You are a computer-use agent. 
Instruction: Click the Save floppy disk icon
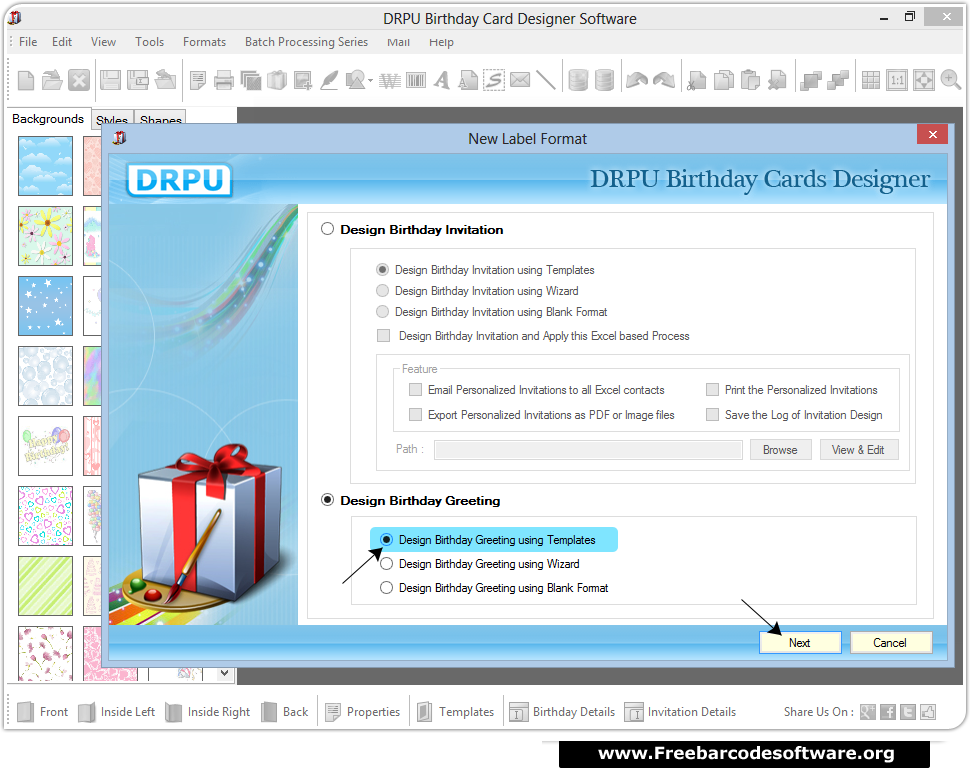click(111, 80)
